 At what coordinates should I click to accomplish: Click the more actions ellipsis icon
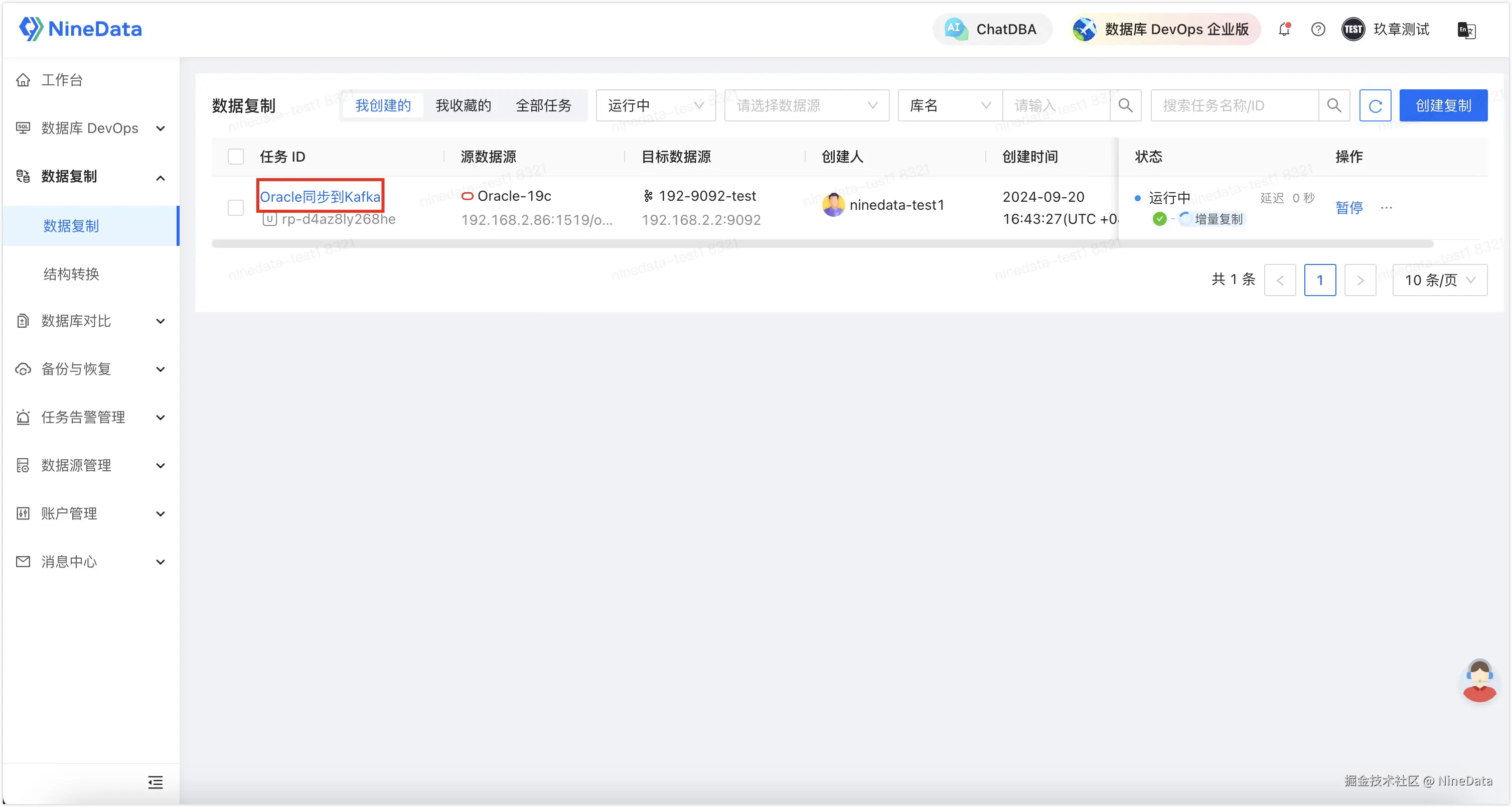pyautogui.click(x=1387, y=207)
